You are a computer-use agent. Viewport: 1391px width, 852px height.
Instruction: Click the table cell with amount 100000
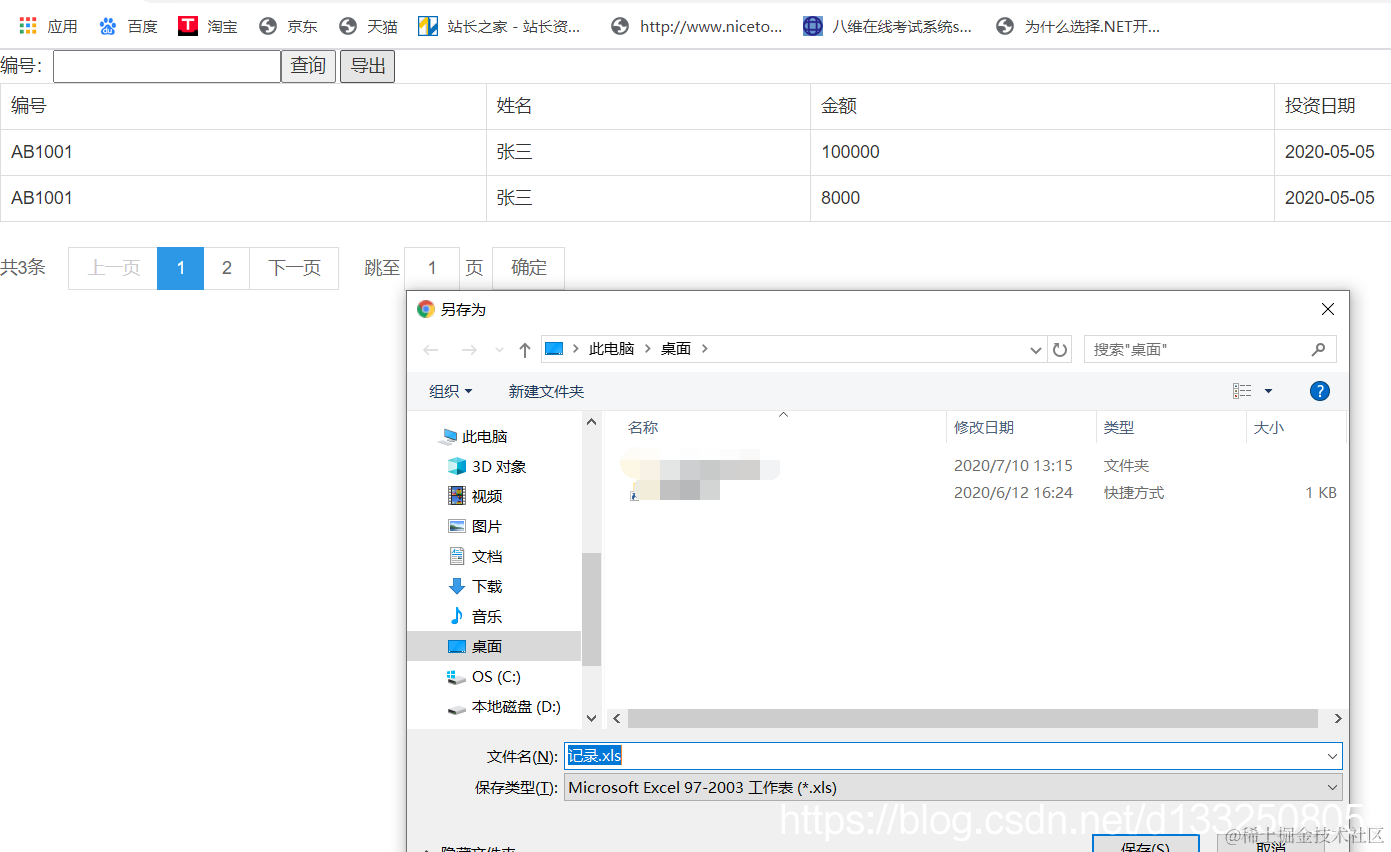tap(1042, 152)
